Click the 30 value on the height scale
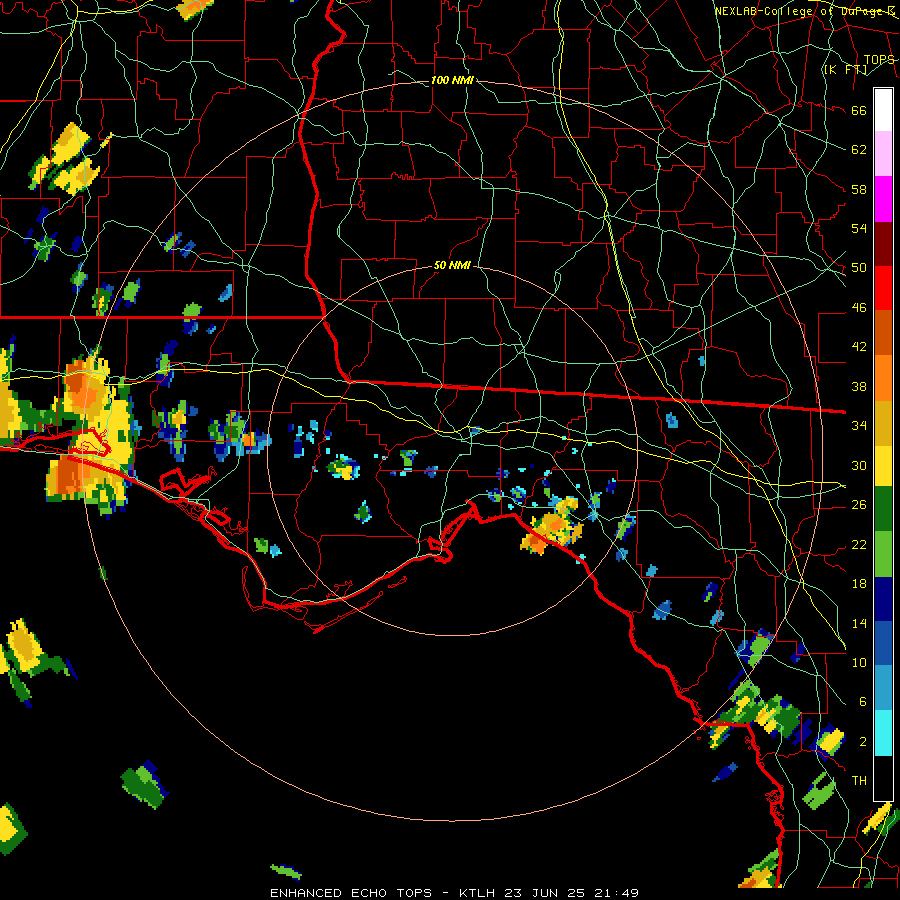The height and width of the screenshot is (900, 900). [859, 465]
